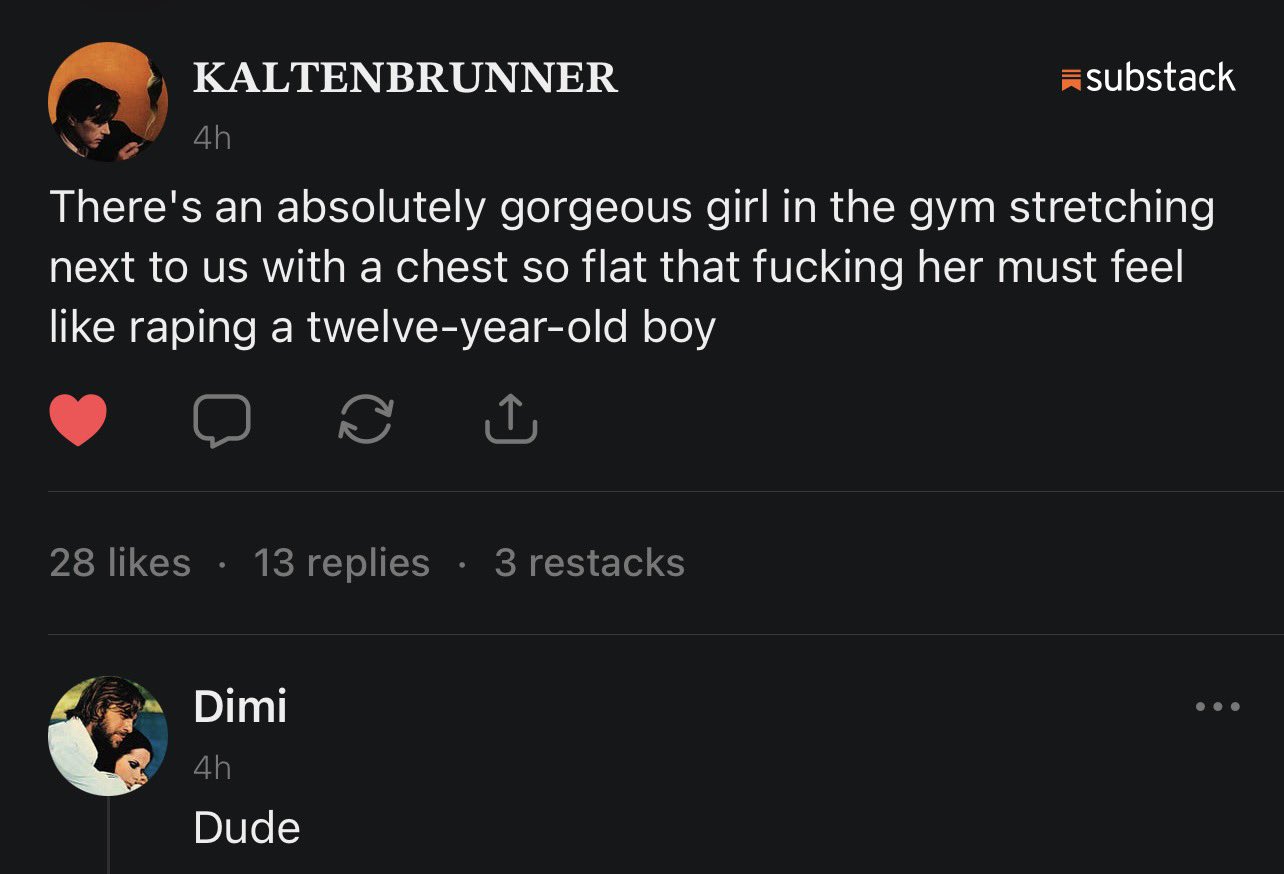Screen dimensions: 1284x874
Task: View the 3 restacks
Action: 589,563
